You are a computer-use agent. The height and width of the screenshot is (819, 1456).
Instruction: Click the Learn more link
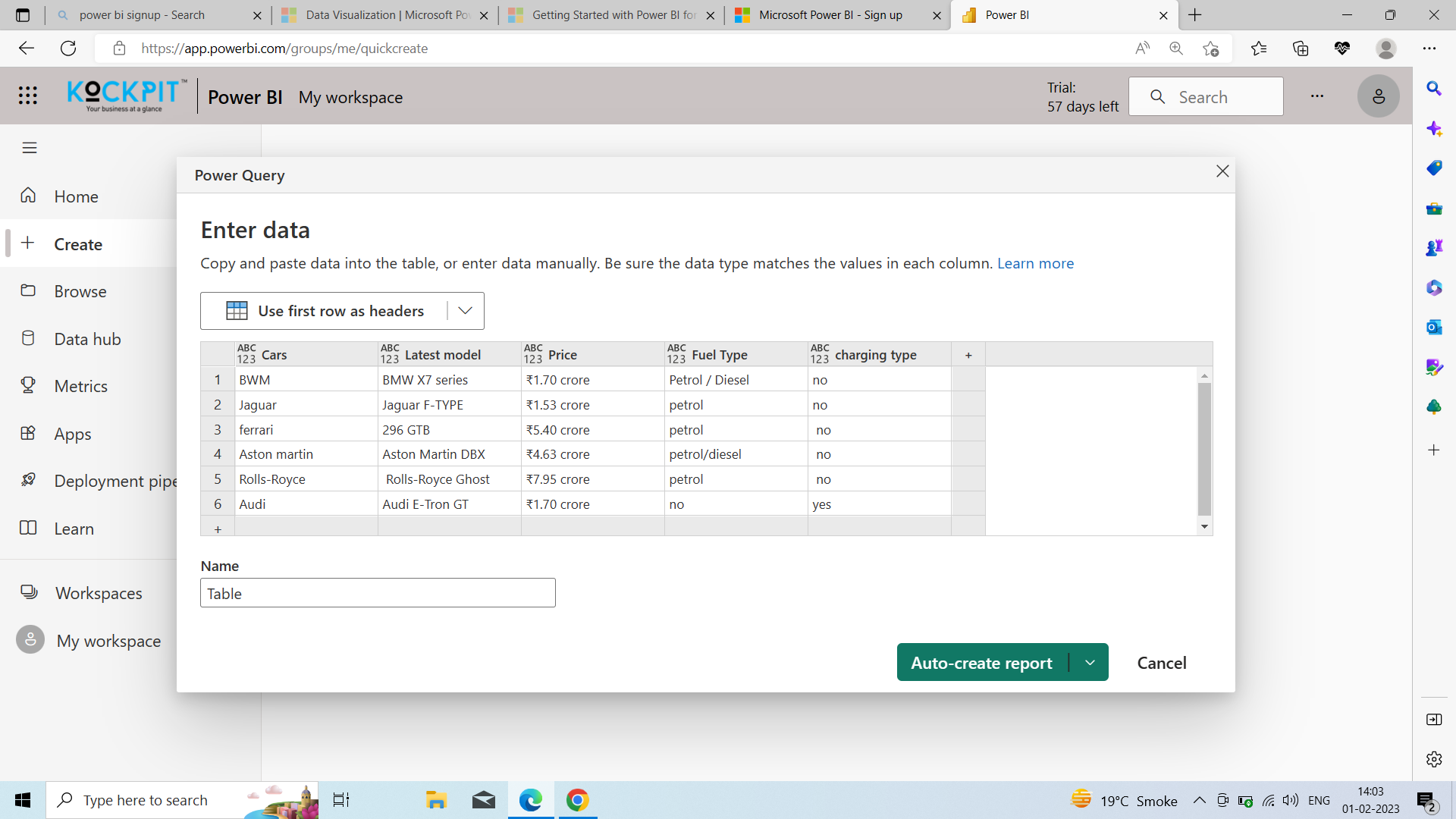[1035, 263]
